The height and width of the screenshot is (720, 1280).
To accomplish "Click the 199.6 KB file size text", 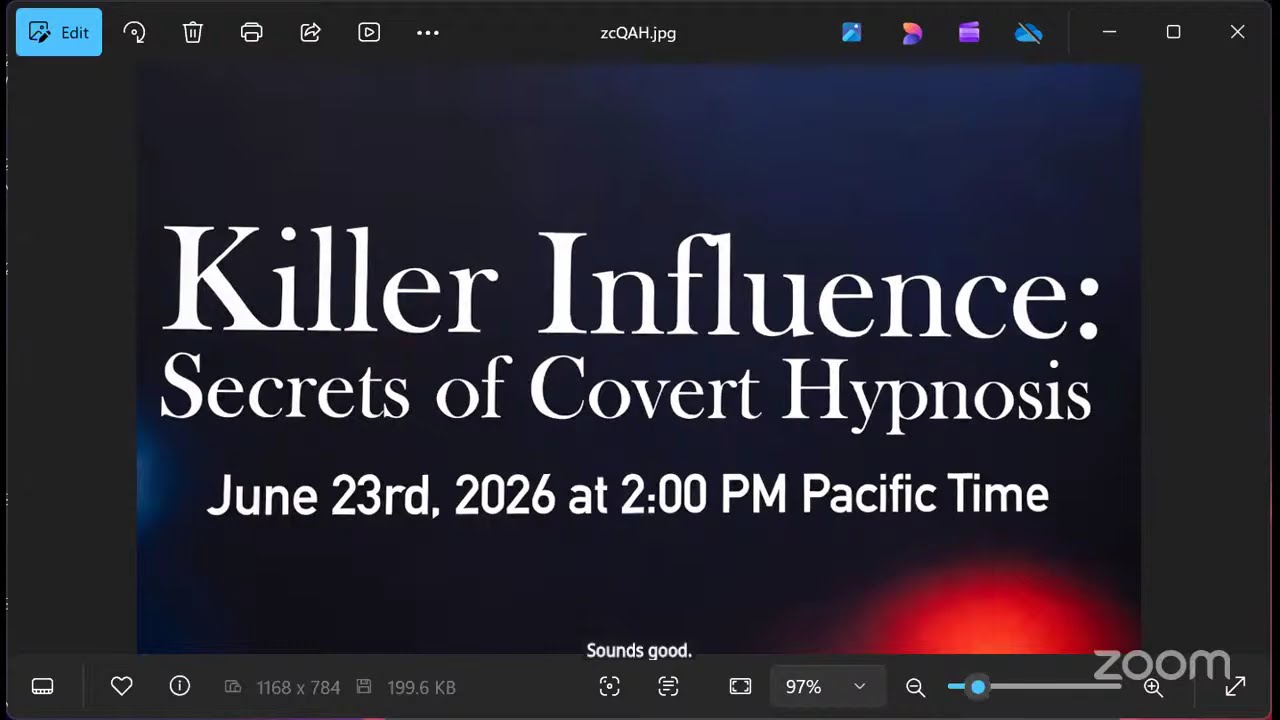I will pyautogui.click(x=421, y=687).
